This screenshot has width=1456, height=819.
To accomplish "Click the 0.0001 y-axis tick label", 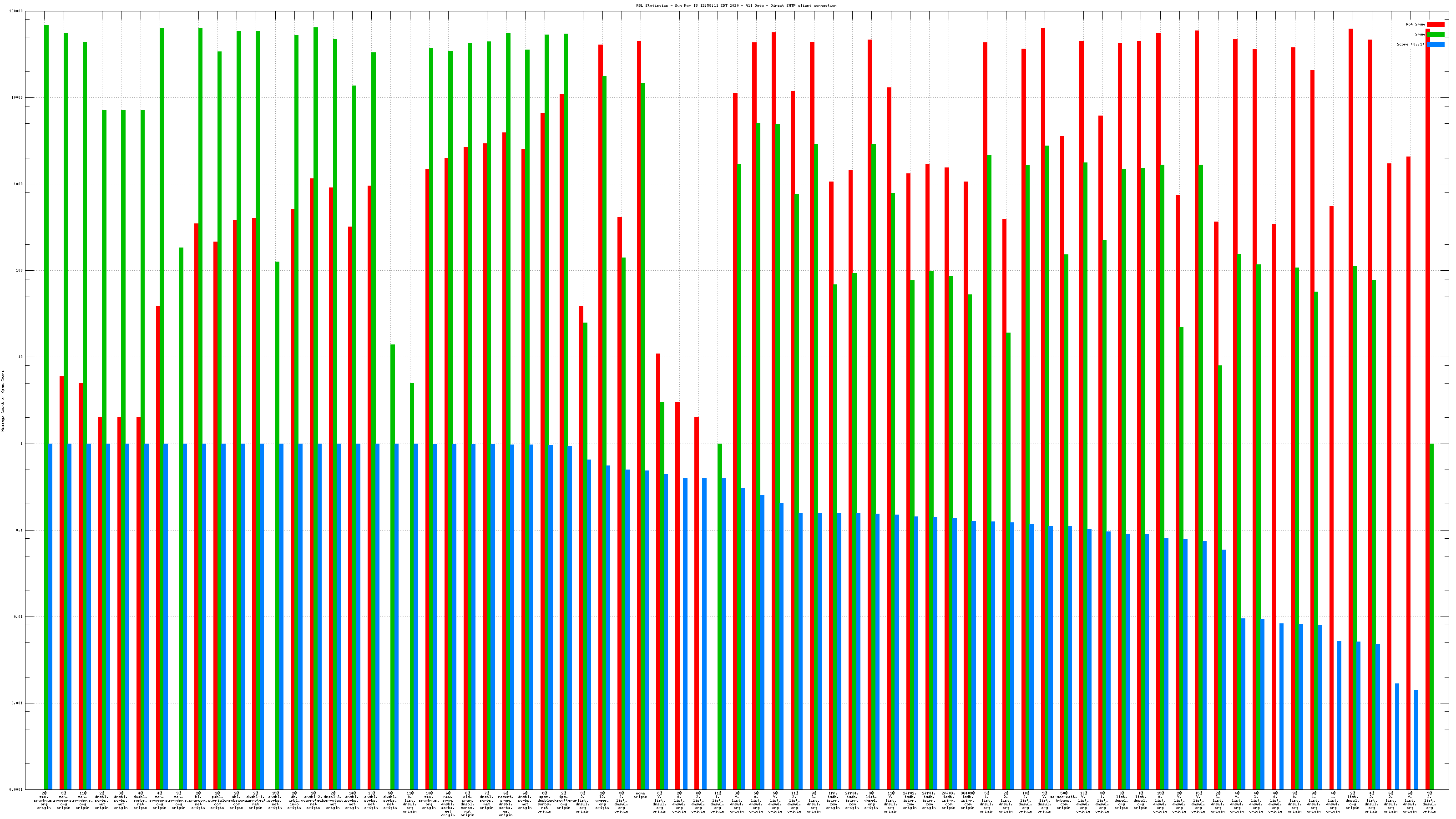I will [x=17, y=789].
